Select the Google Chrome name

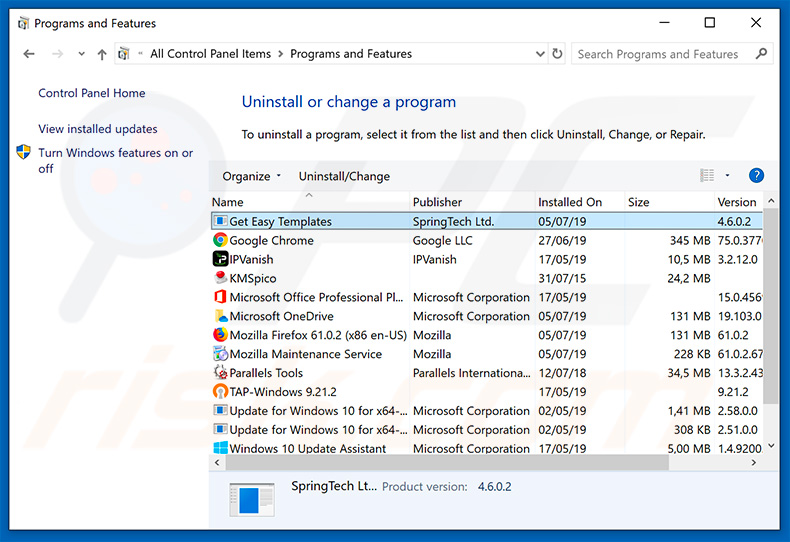[x=272, y=241]
